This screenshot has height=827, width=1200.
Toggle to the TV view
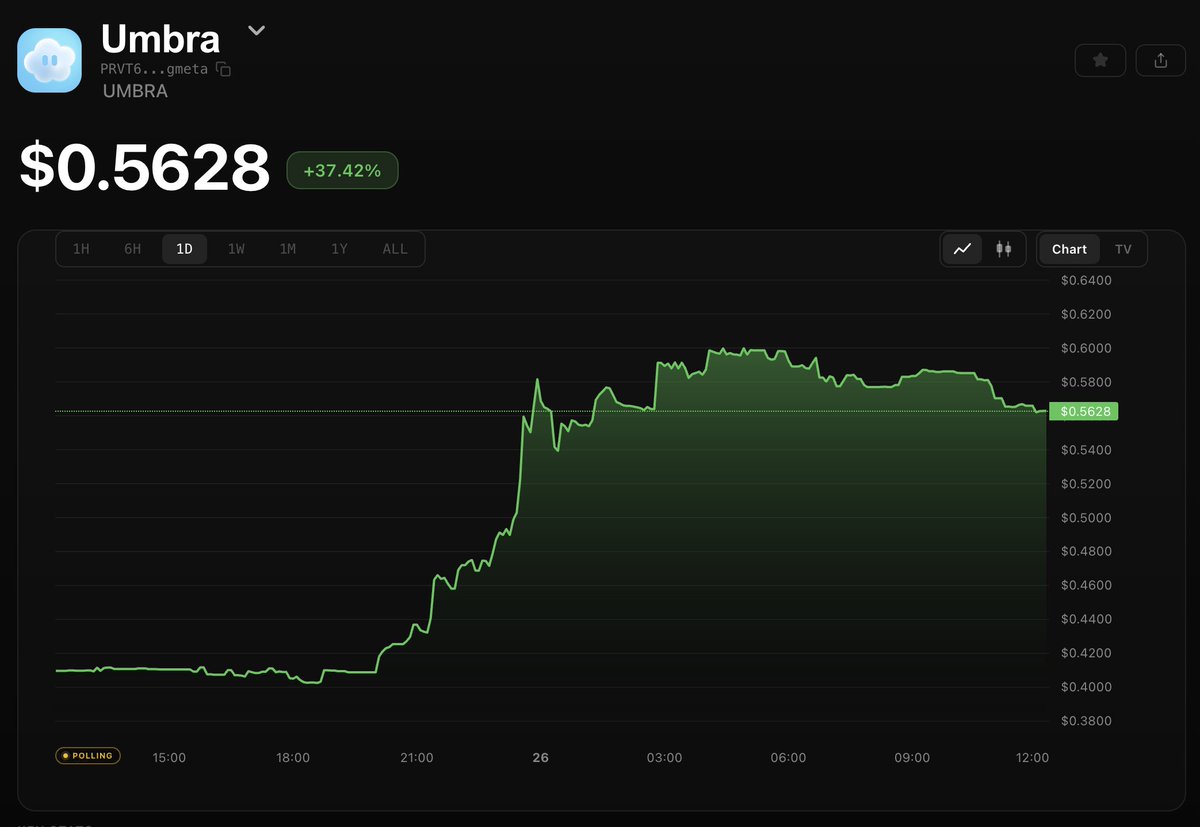click(1123, 249)
